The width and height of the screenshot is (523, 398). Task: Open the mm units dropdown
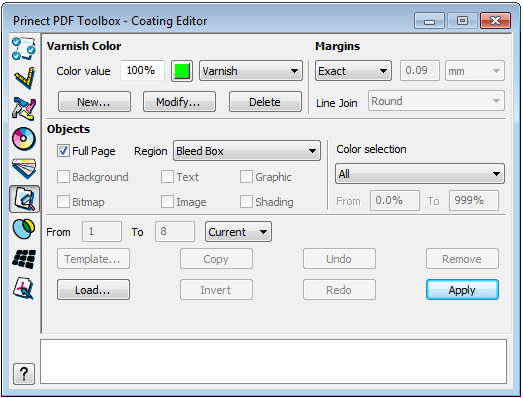click(x=475, y=71)
